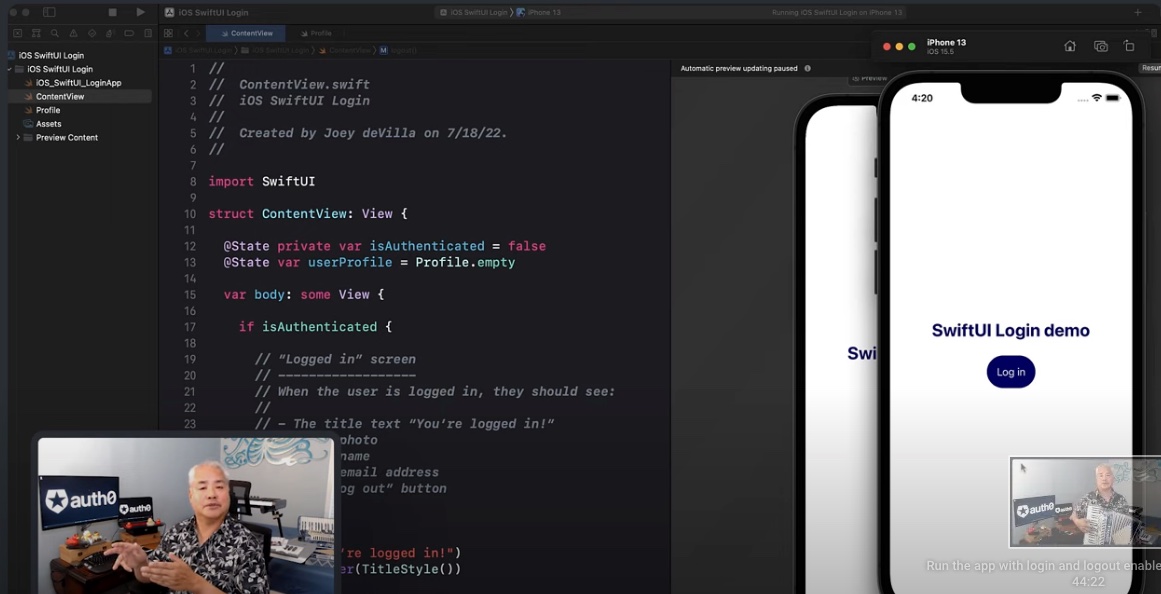Click the userProfile state declaration line
This screenshot has height=594, width=1161.
(x=369, y=262)
